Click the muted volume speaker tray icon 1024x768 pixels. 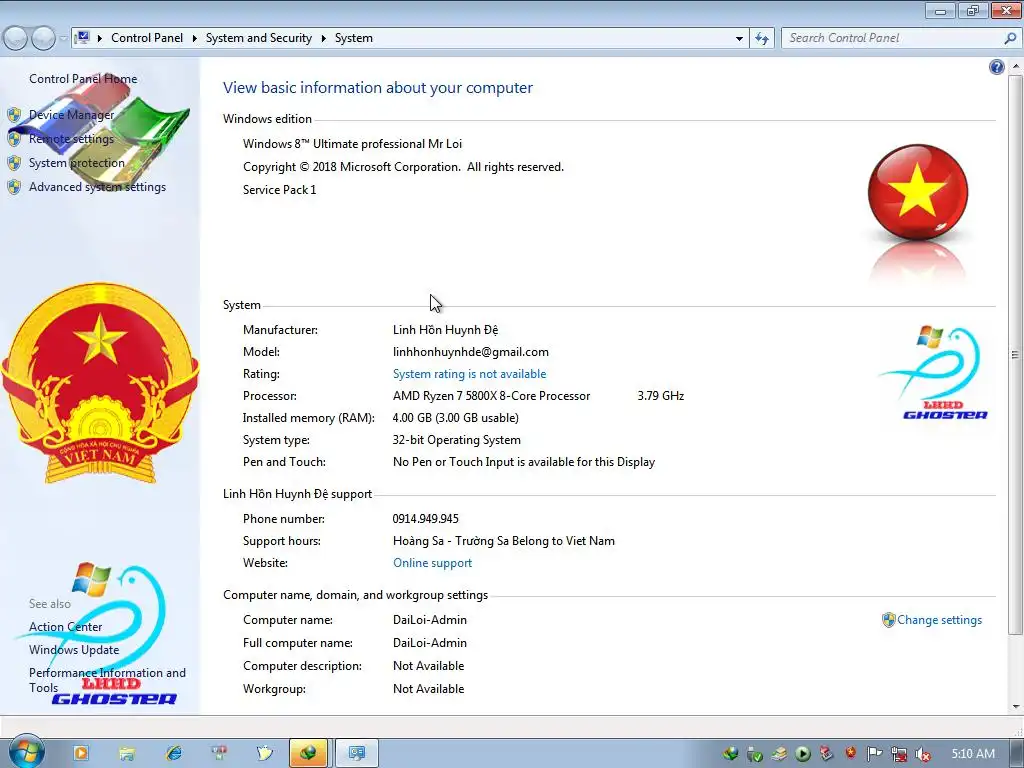point(923,754)
